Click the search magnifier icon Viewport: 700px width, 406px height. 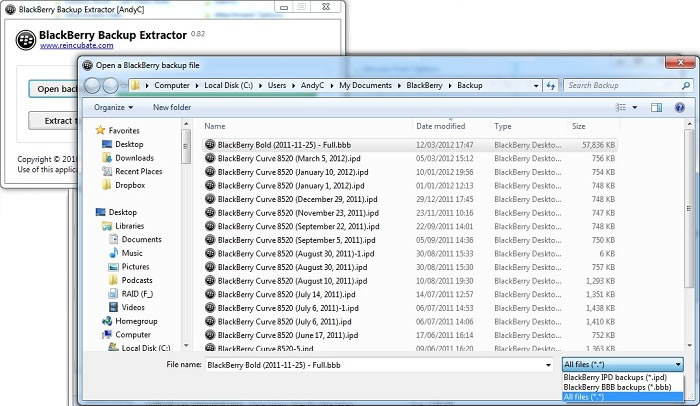686,85
